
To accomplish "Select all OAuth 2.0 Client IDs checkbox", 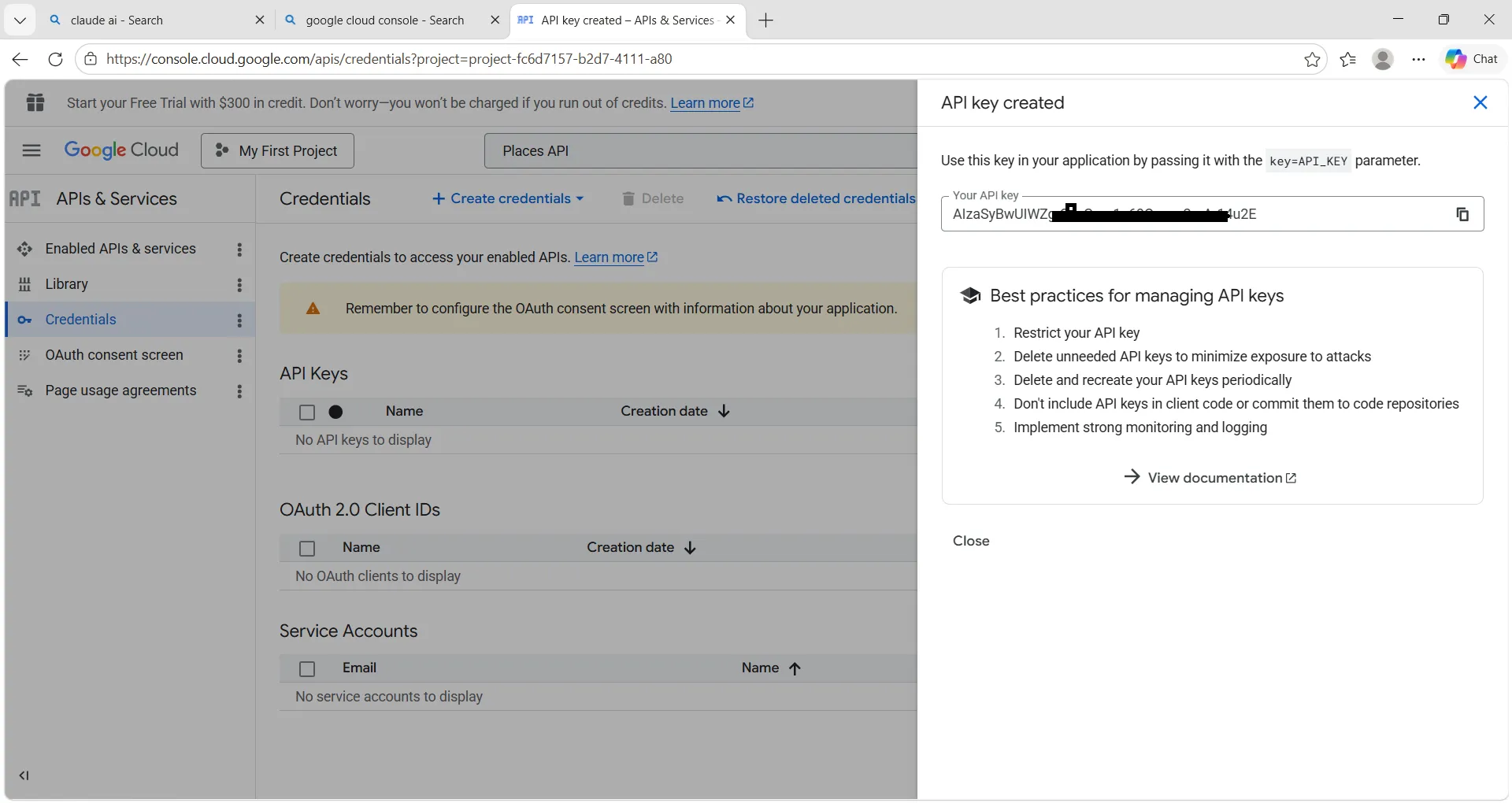I will pyautogui.click(x=307, y=549).
